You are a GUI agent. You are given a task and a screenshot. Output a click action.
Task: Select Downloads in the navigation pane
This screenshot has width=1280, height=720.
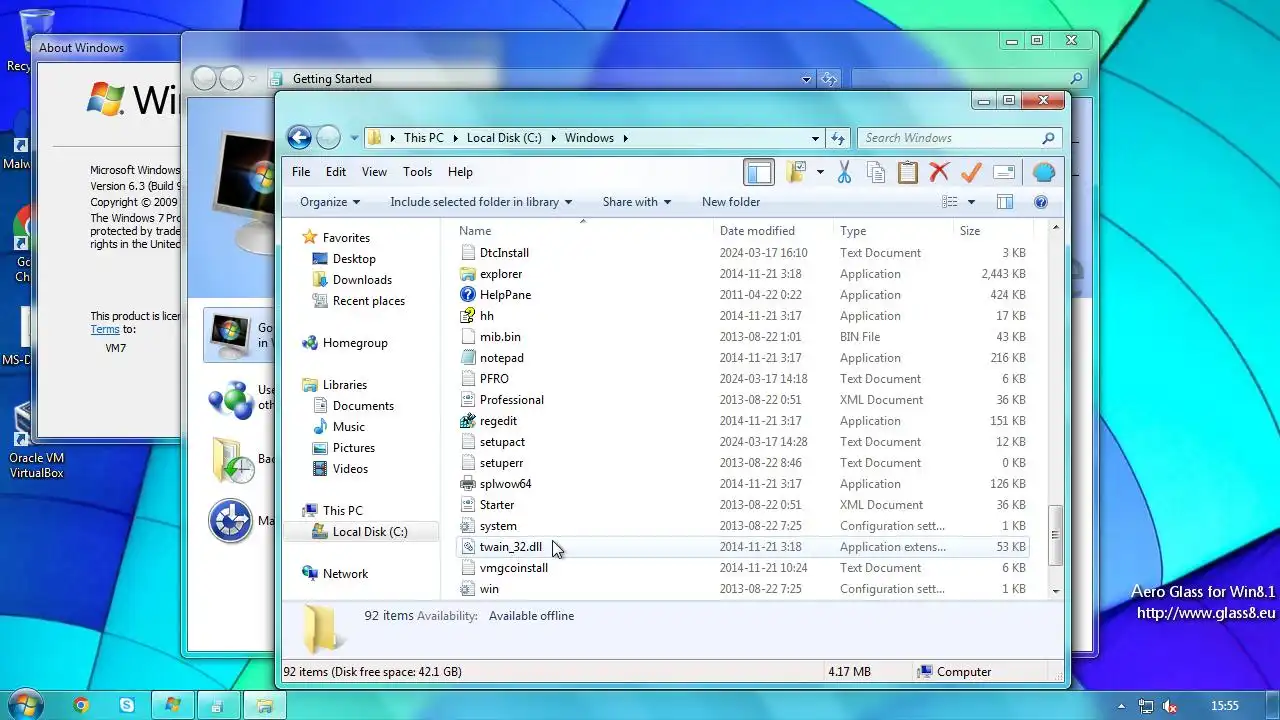pos(362,280)
